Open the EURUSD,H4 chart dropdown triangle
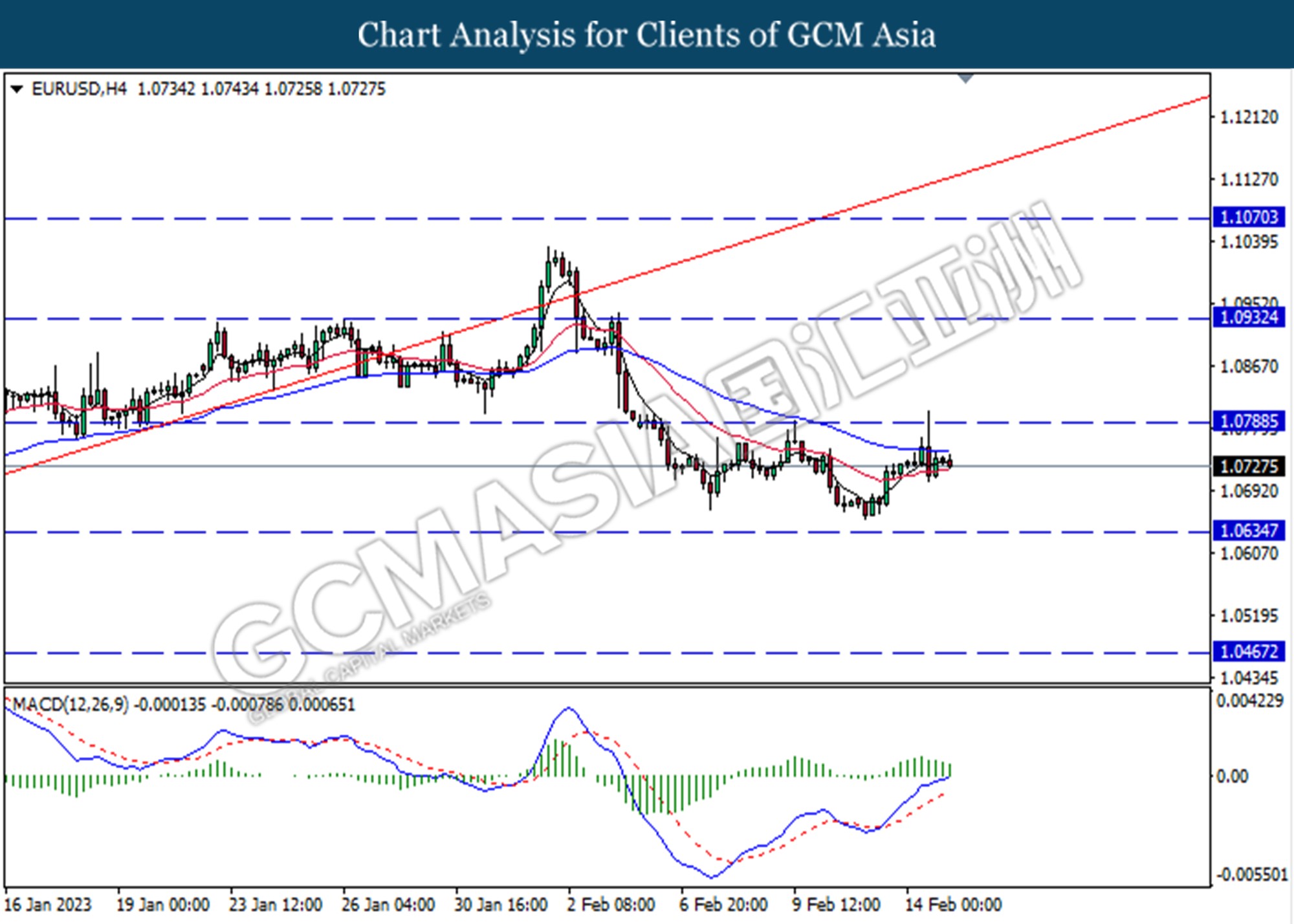1294x924 pixels. (17, 89)
